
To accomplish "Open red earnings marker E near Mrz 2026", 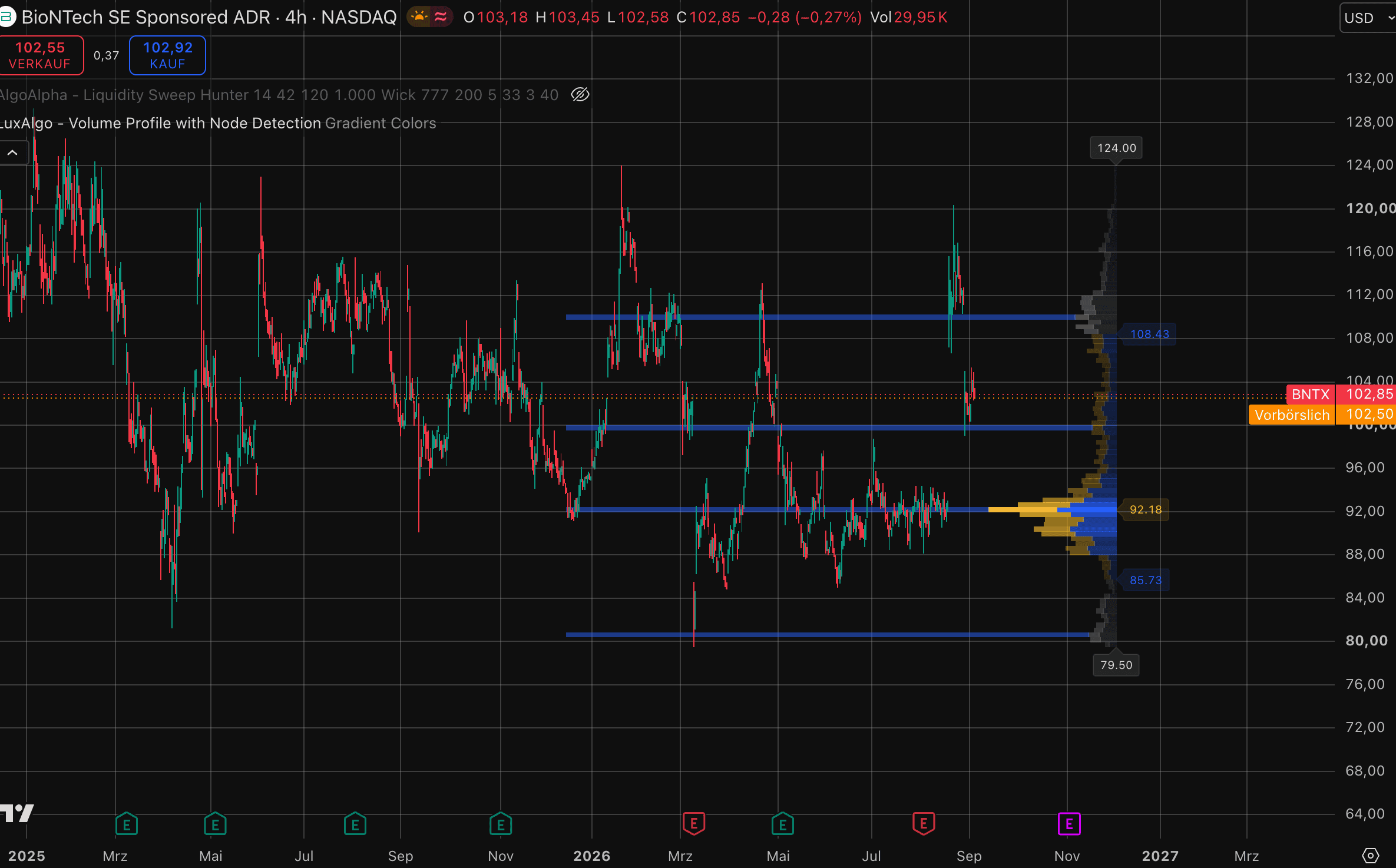I will pos(694,824).
